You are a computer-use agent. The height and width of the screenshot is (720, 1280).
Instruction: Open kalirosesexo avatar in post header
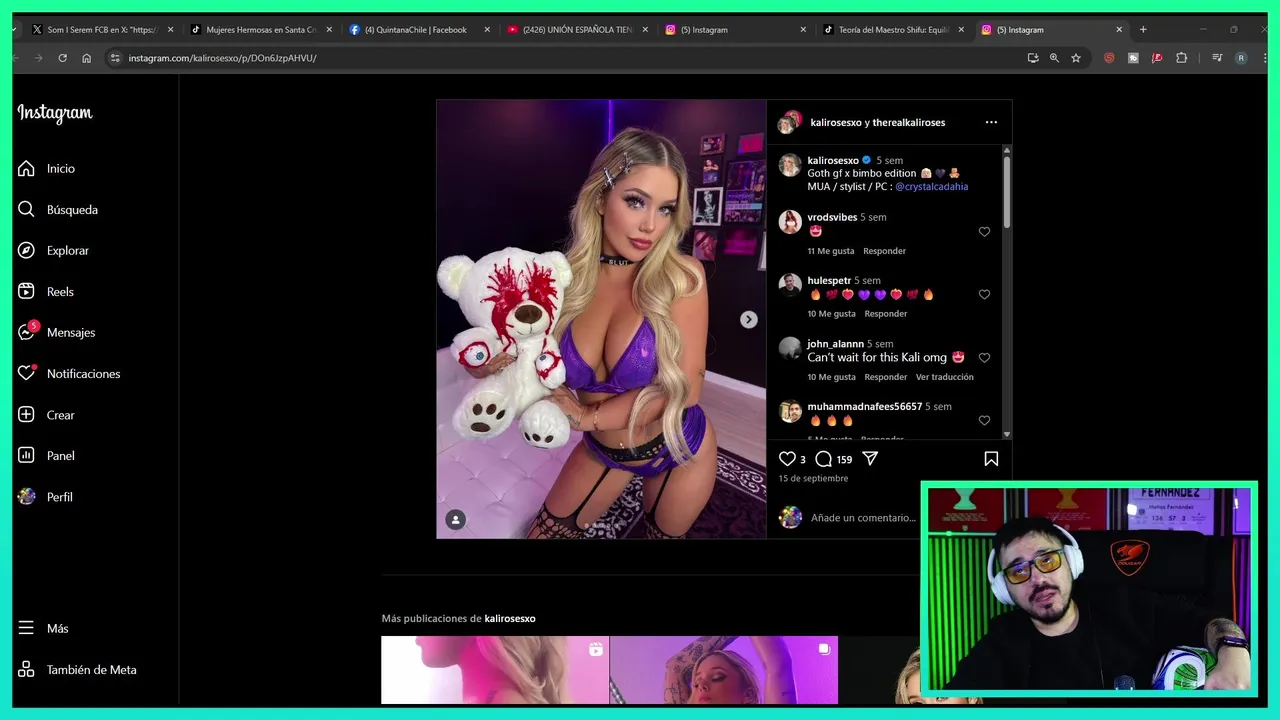(790, 122)
